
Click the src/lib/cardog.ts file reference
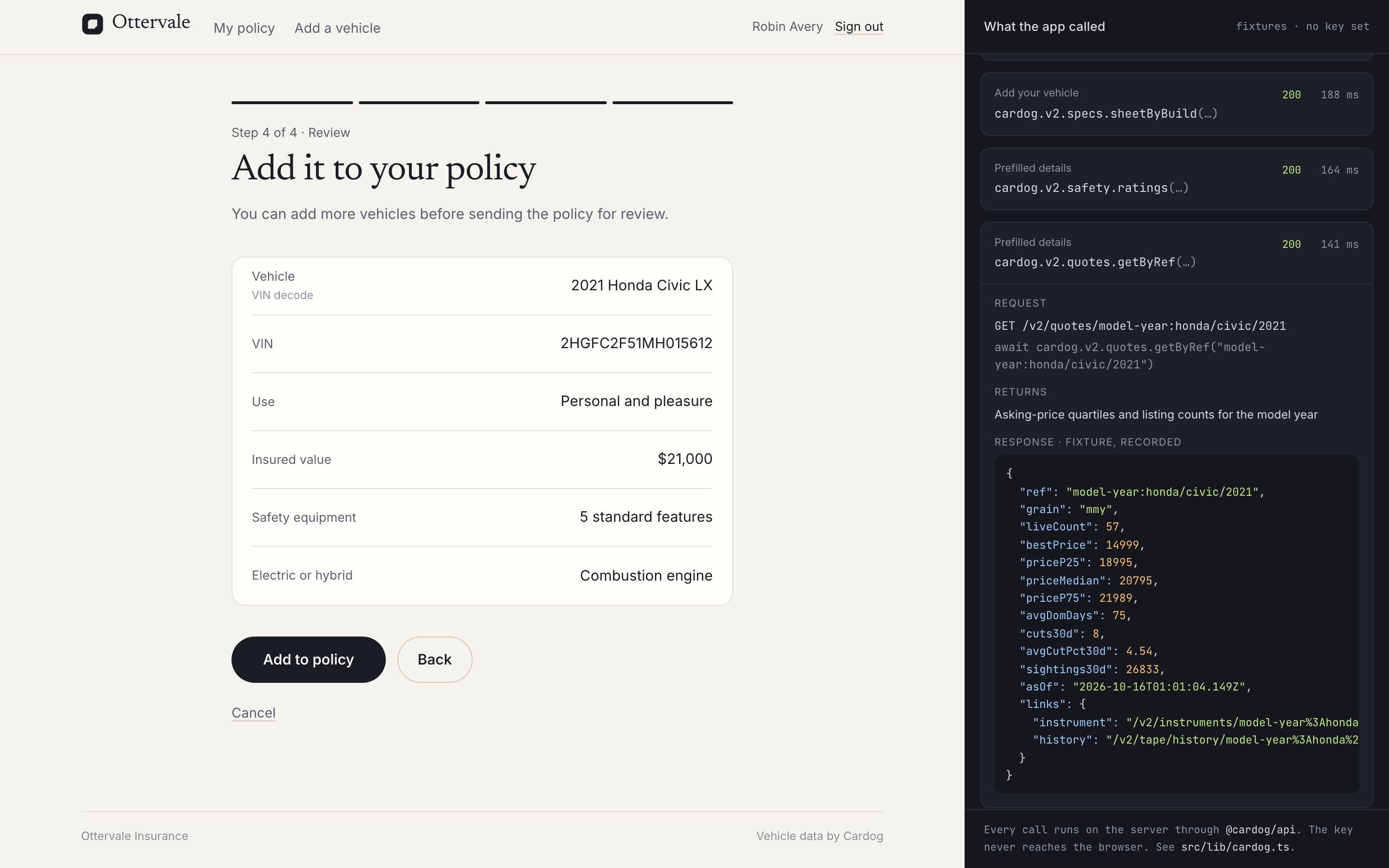(x=1235, y=847)
